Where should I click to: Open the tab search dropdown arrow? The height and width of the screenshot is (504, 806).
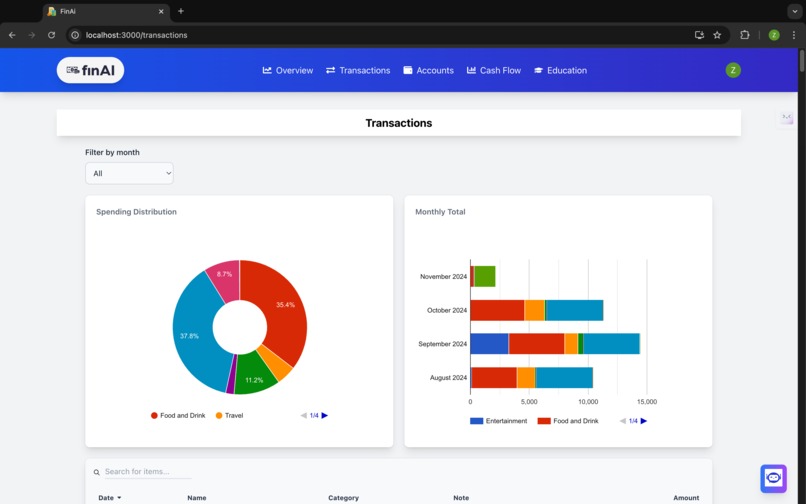(795, 11)
